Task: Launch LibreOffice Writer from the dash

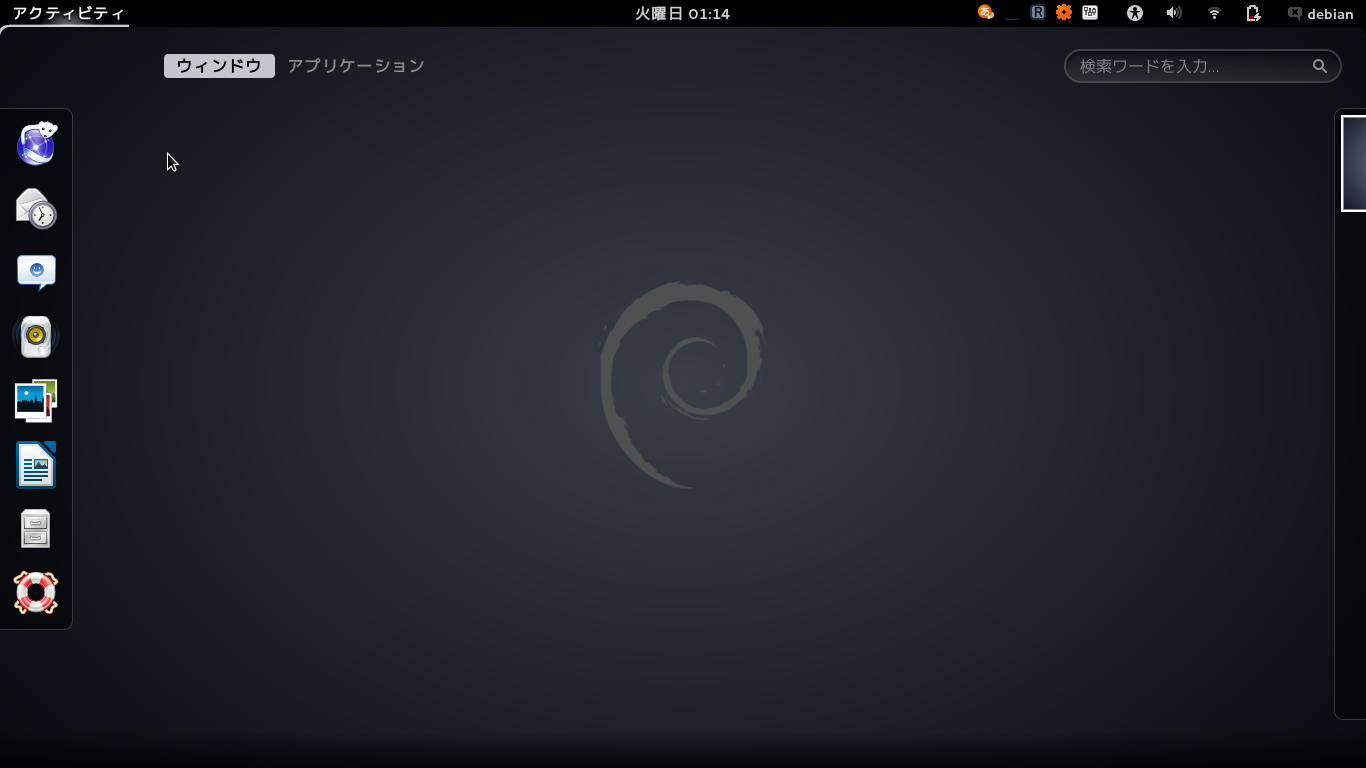Action: point(36,465)
